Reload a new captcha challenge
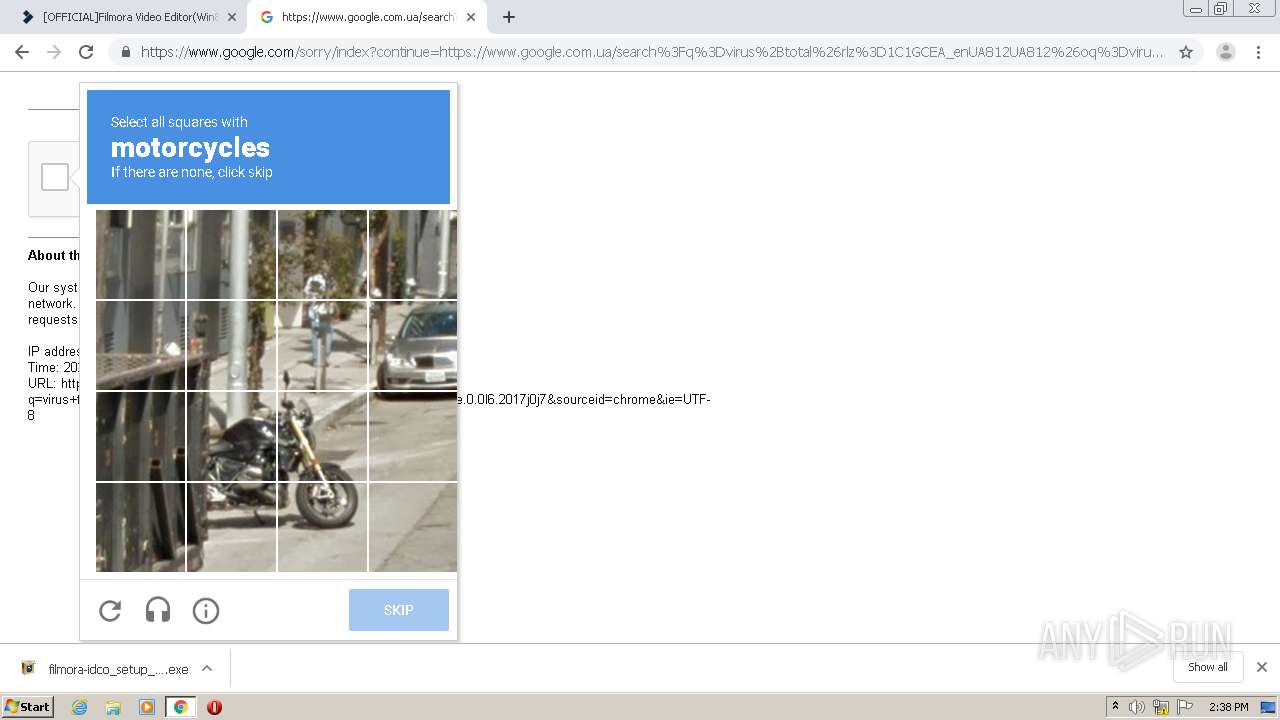1280x720 pixels. [x=110, y=610]
